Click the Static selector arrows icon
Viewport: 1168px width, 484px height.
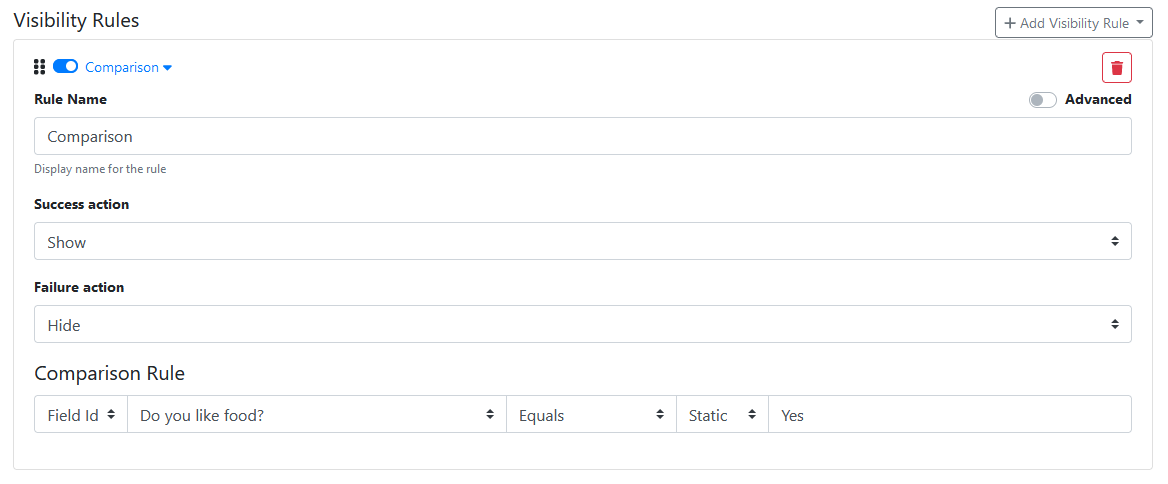pyautogui.click(x=751, y=415)
